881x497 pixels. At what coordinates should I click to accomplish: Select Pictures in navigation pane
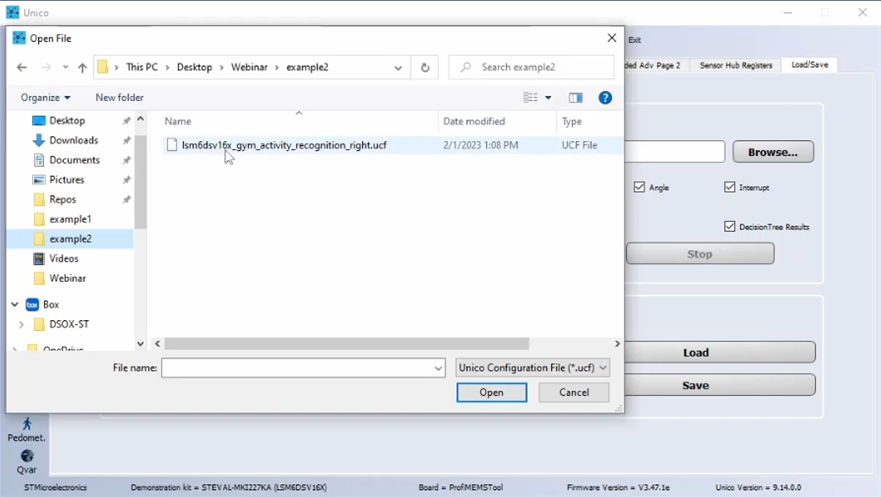pyautogui.click(x=66, y=180)
